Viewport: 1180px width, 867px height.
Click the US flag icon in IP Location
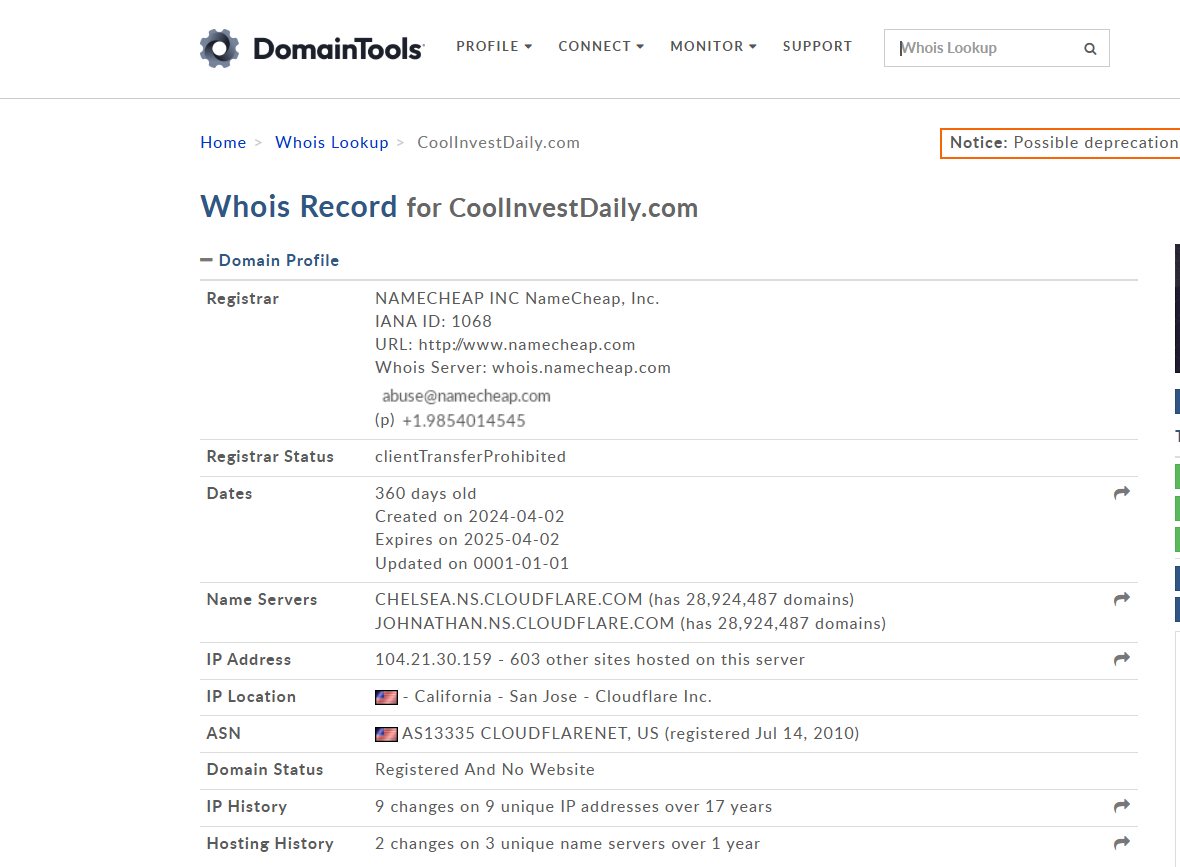pos(386,698)
